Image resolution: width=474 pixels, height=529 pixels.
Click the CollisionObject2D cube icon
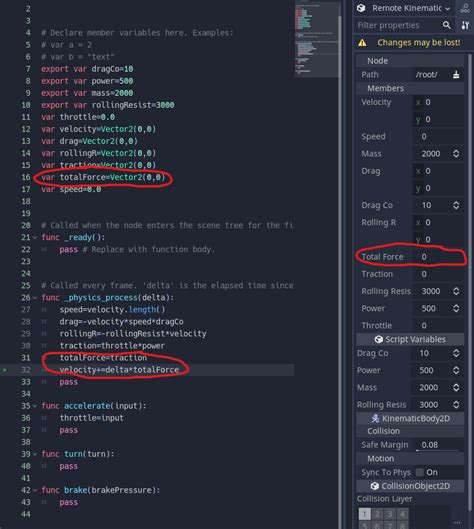click(x=374, y=486)
